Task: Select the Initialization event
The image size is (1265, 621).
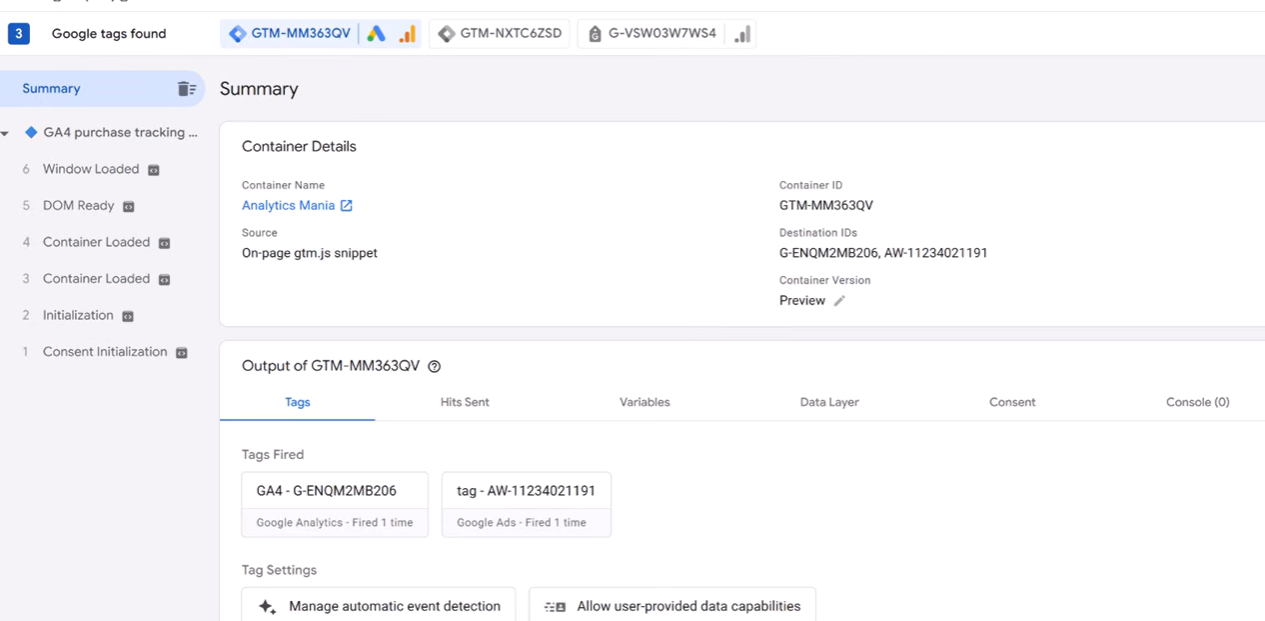Action: [x=78, y=315]
